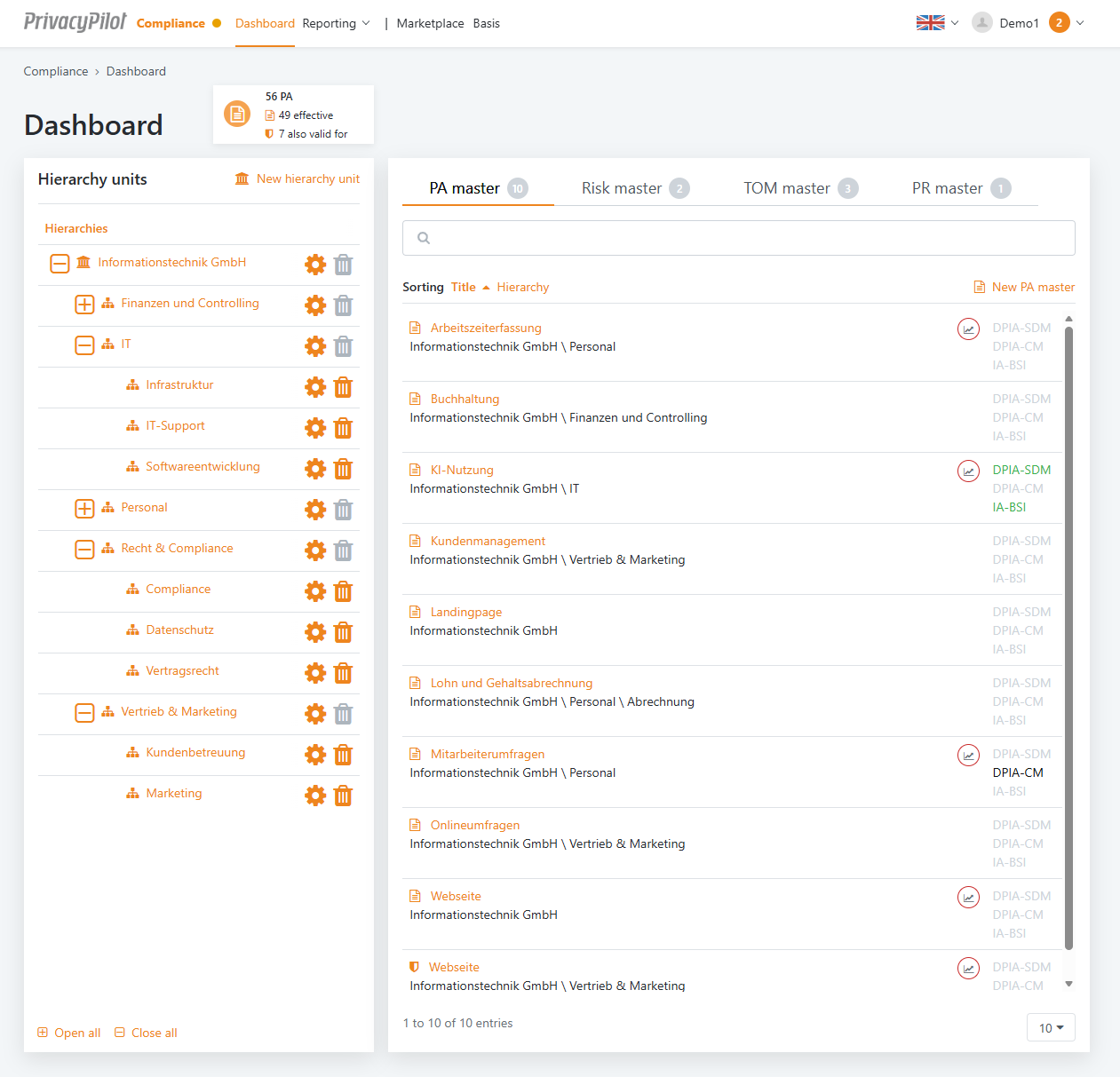Delete the Kundenbetreuung hierarchy unit

(343, 755)
